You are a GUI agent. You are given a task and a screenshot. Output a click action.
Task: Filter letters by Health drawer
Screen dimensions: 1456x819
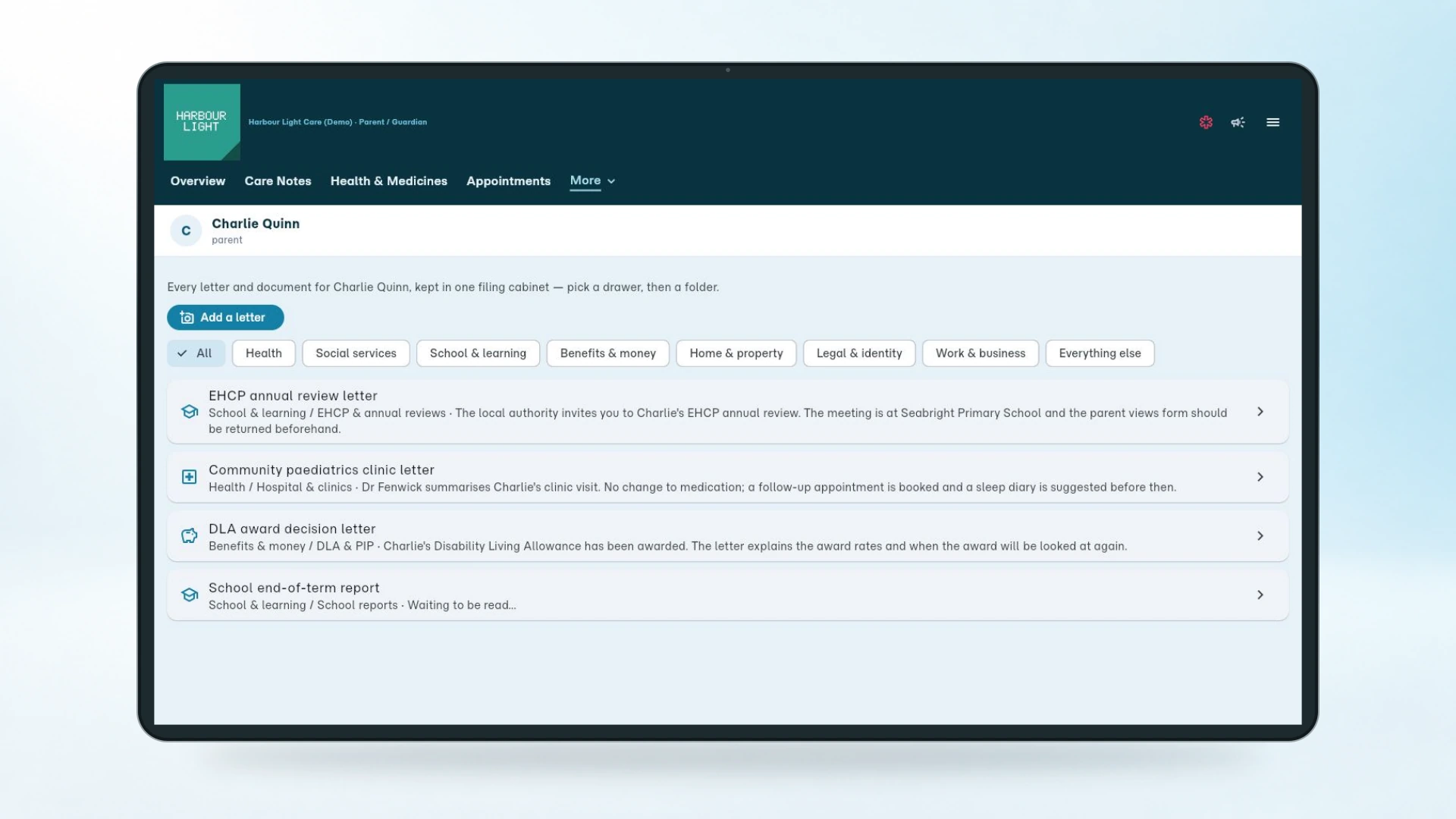(x=264, y=353)
